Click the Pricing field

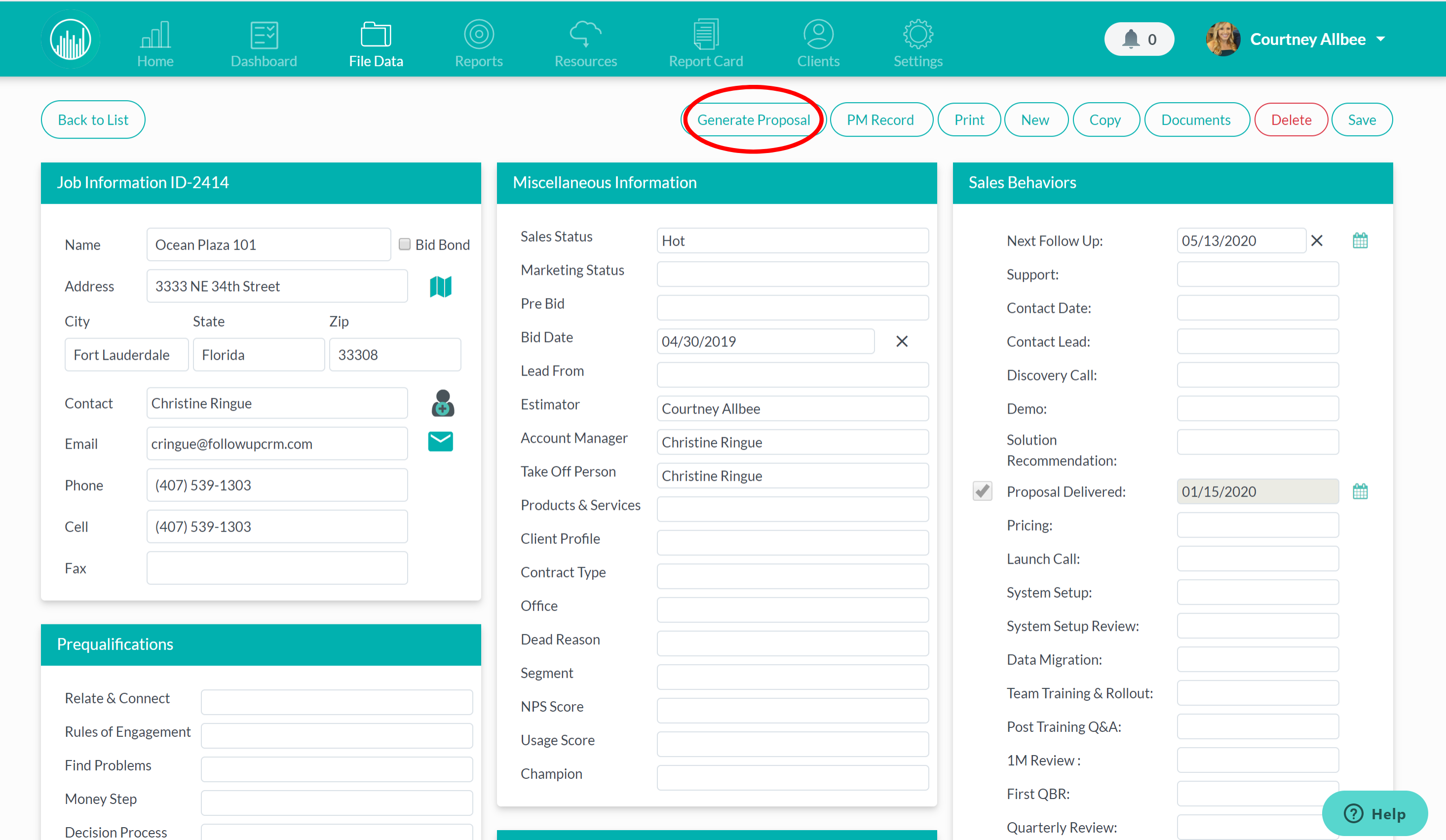(1258, 525)
